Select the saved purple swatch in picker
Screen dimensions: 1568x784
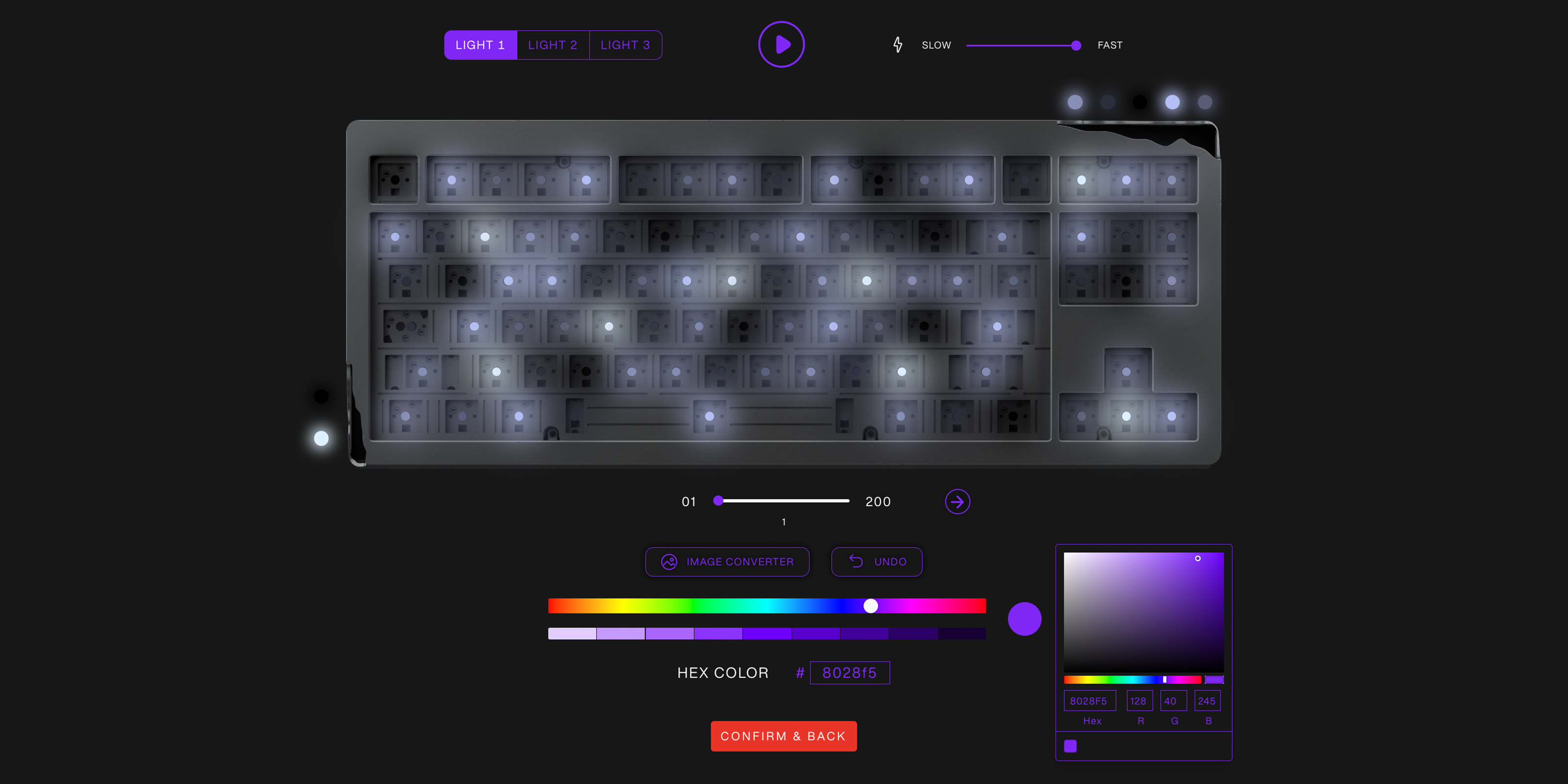tap(1070, 746)
